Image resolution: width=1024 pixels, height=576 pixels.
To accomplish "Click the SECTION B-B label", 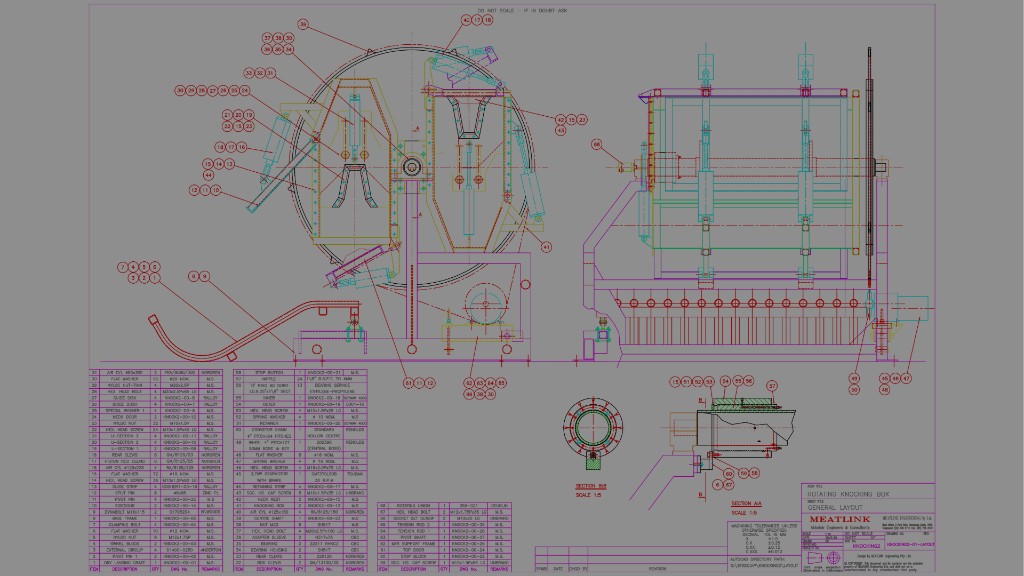I will coord(591,486).
